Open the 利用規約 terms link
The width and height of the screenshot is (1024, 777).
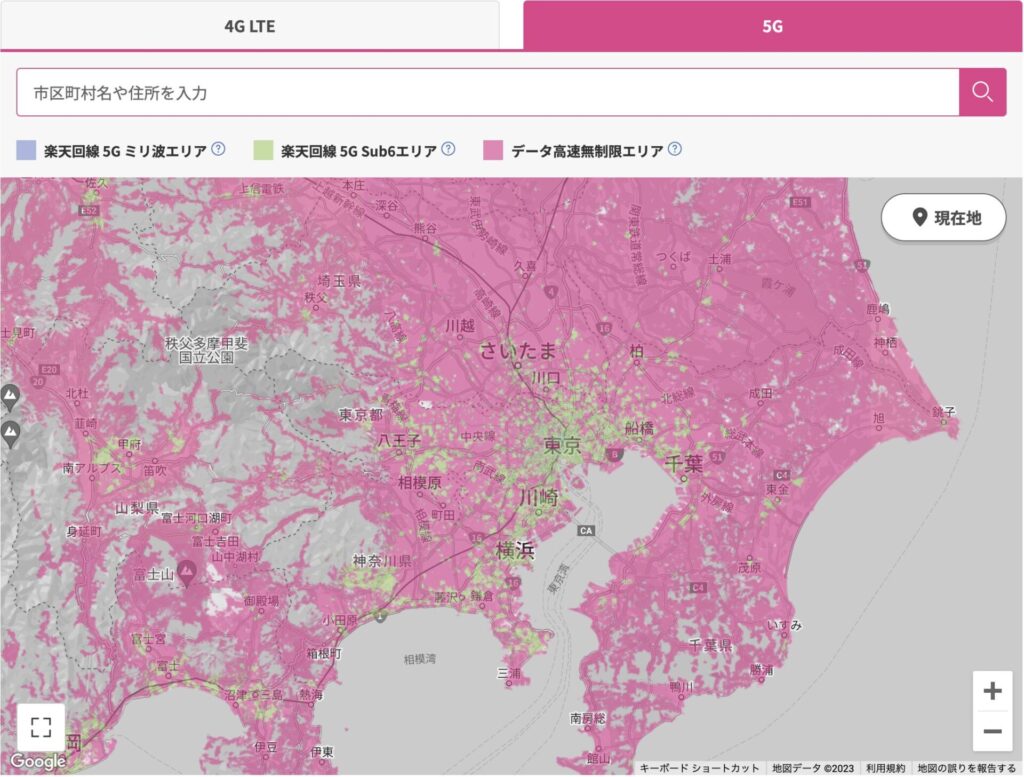click(x=885, y=769)
